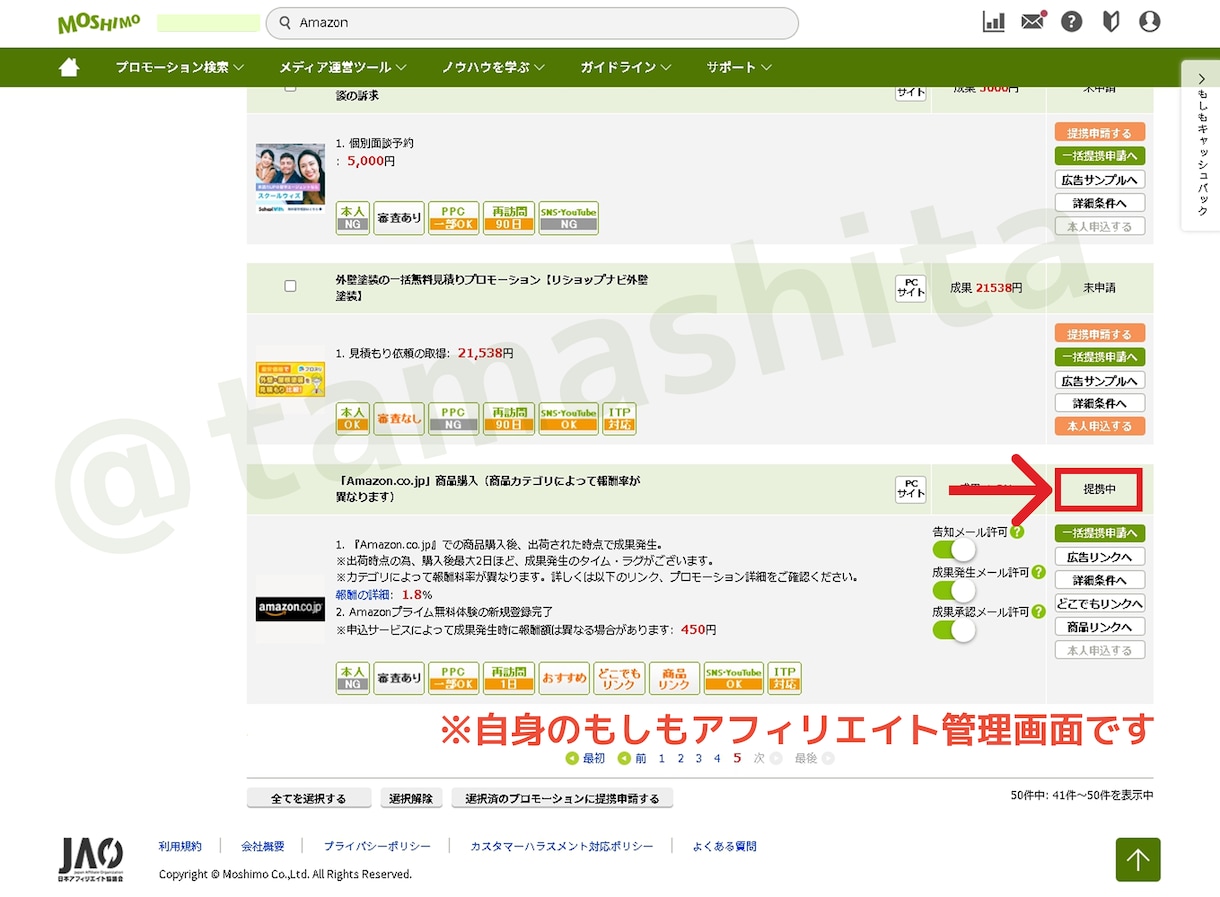Click the 商品リンク badge in Amazon promotion
The image size is (1220, 897).
(674, 678)
